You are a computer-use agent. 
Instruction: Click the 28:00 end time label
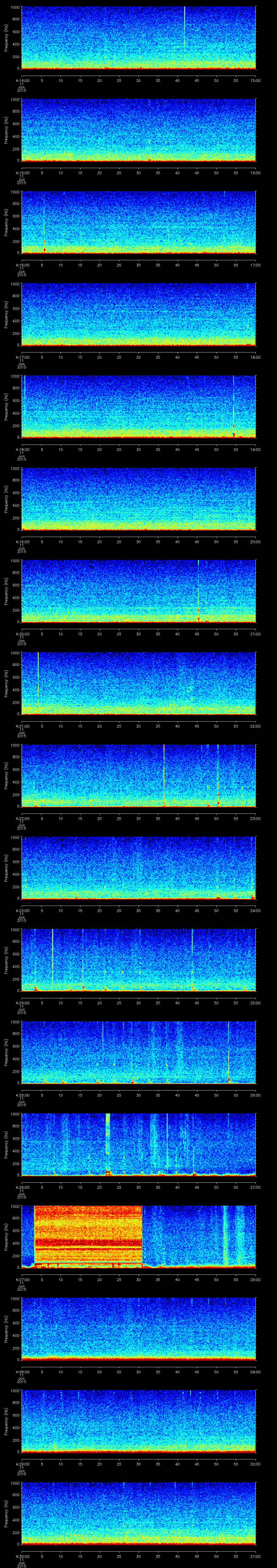tap(256, 1279)
